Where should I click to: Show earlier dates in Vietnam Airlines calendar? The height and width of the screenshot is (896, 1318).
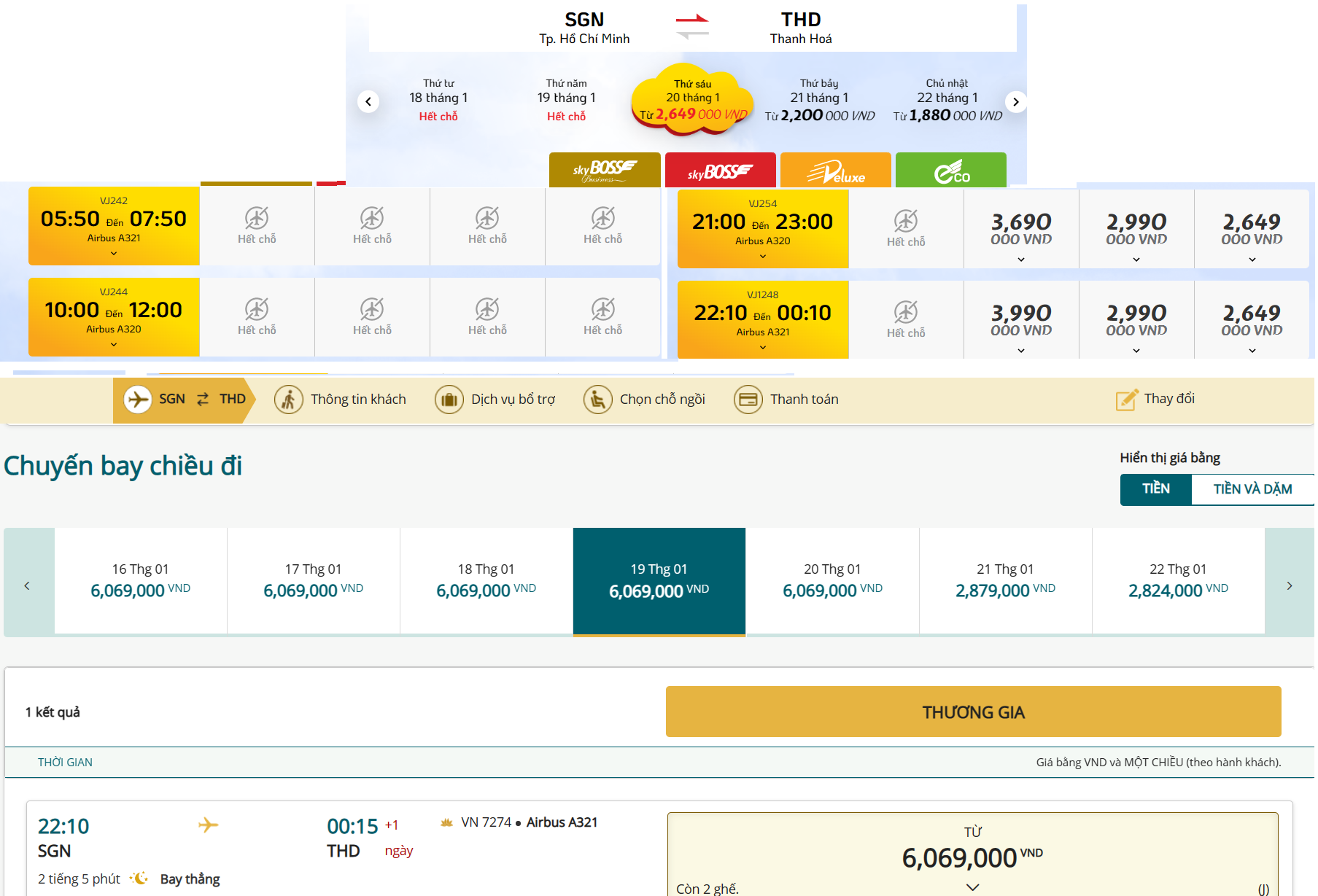[x=28, y=585]
